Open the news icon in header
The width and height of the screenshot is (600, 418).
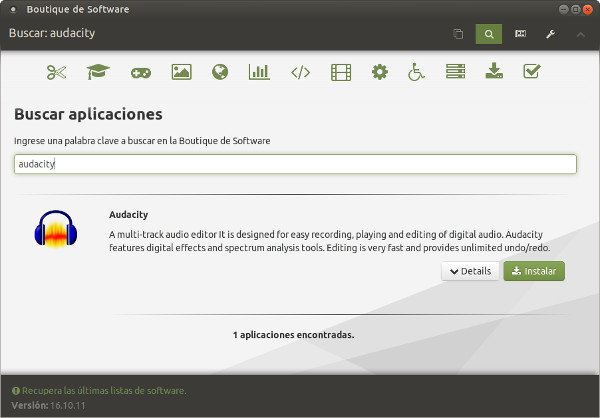(x=520, y=34)
